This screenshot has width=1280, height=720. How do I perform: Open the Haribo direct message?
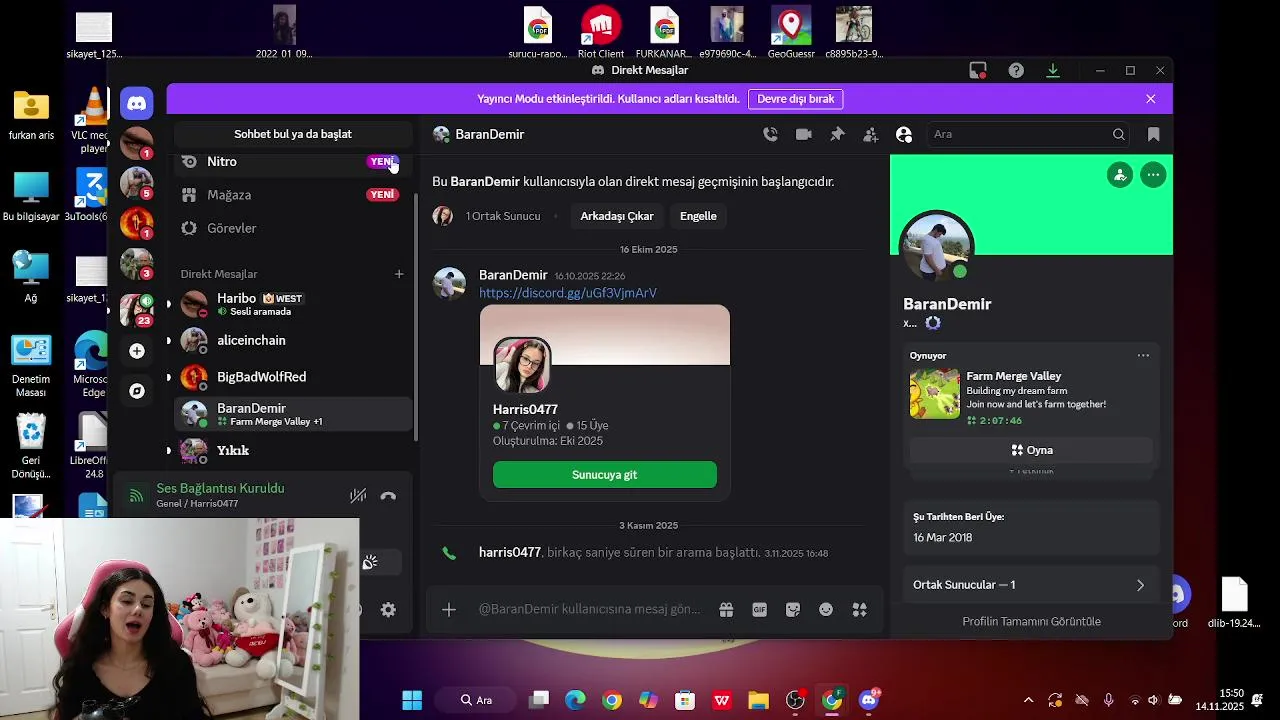coord(293,304)
